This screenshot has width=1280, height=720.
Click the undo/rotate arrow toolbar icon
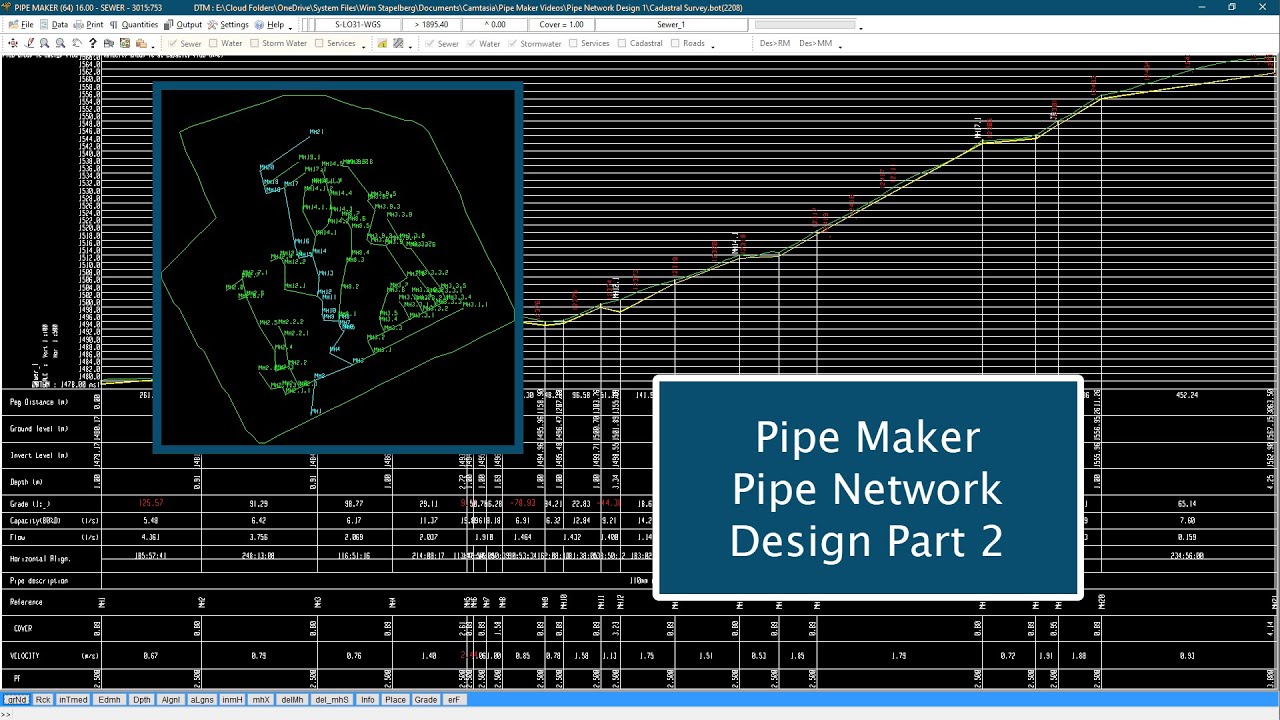(x=77, y=43)
